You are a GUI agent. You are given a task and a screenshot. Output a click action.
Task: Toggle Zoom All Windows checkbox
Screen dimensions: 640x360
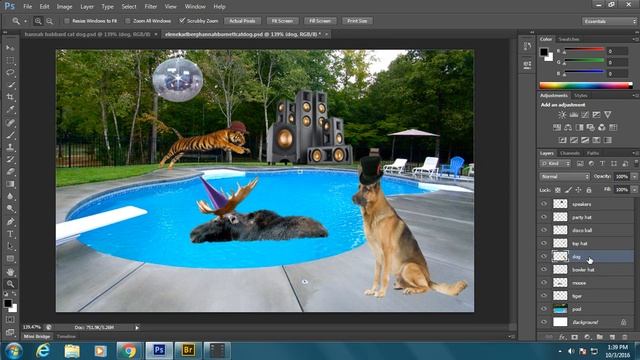tap(128, 21)
